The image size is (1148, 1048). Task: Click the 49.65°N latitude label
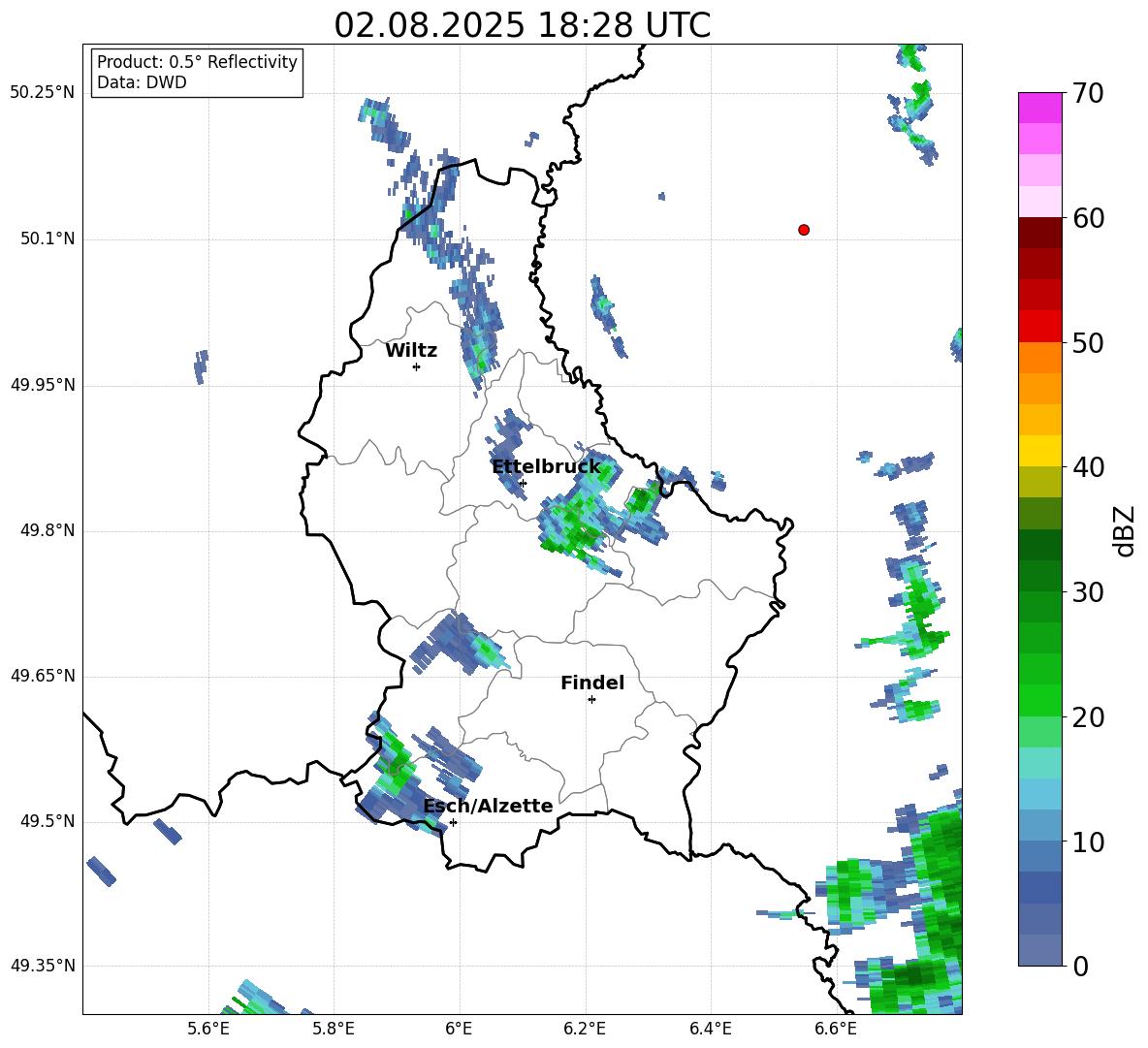[x=43, y=676]
